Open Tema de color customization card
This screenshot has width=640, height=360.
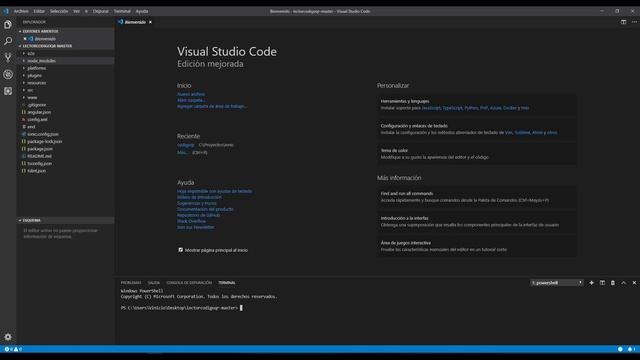pos(476,153)
